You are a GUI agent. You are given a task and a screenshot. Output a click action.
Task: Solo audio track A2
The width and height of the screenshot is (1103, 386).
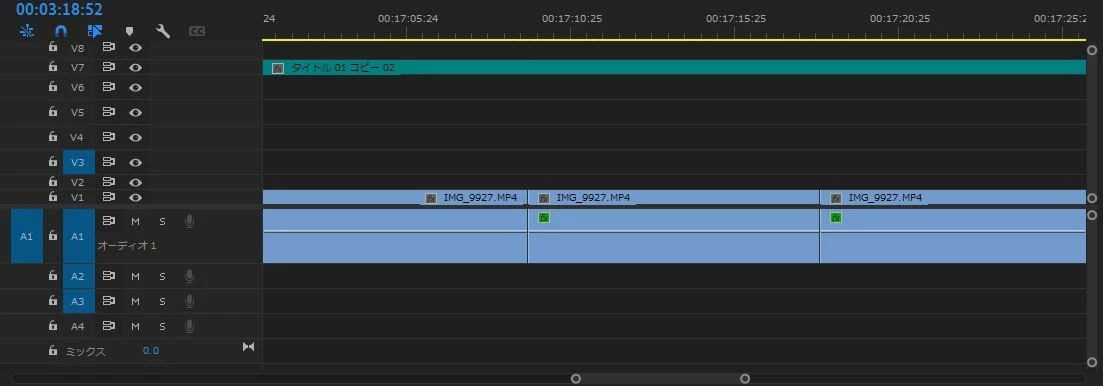point(162,276)
